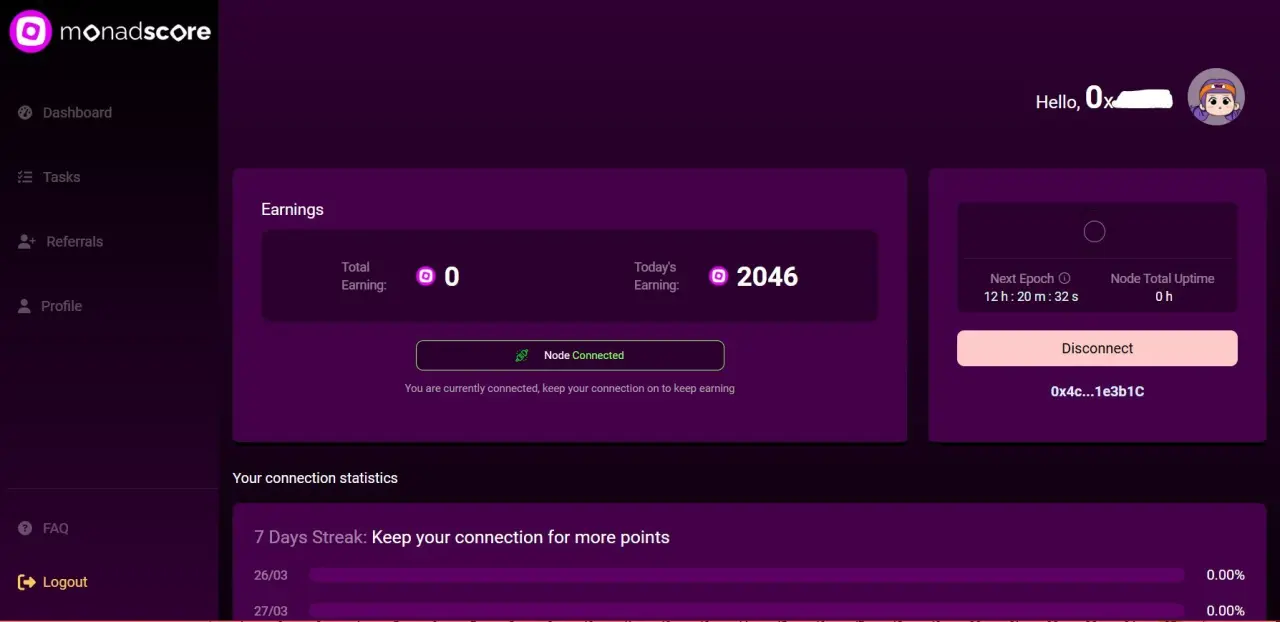This screenshot has height=622, width=1280.
Task: Click the 27/03 streak progress bar
Action: point(746,610)
